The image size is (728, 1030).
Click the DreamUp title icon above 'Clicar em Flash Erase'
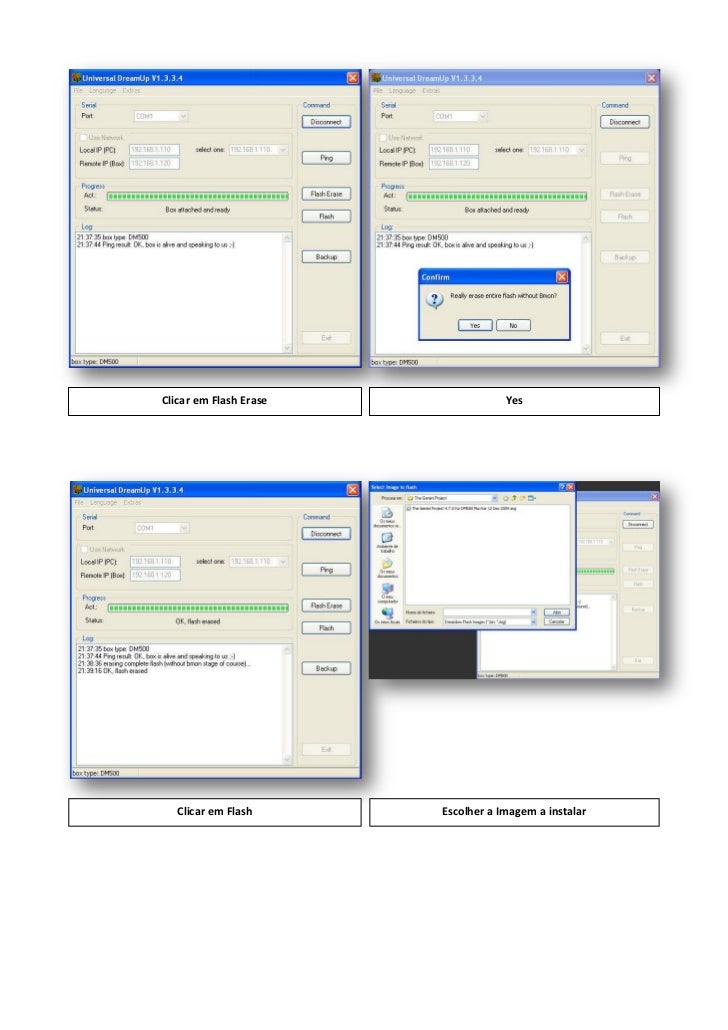pyautogui.click(x=76, y=78)
